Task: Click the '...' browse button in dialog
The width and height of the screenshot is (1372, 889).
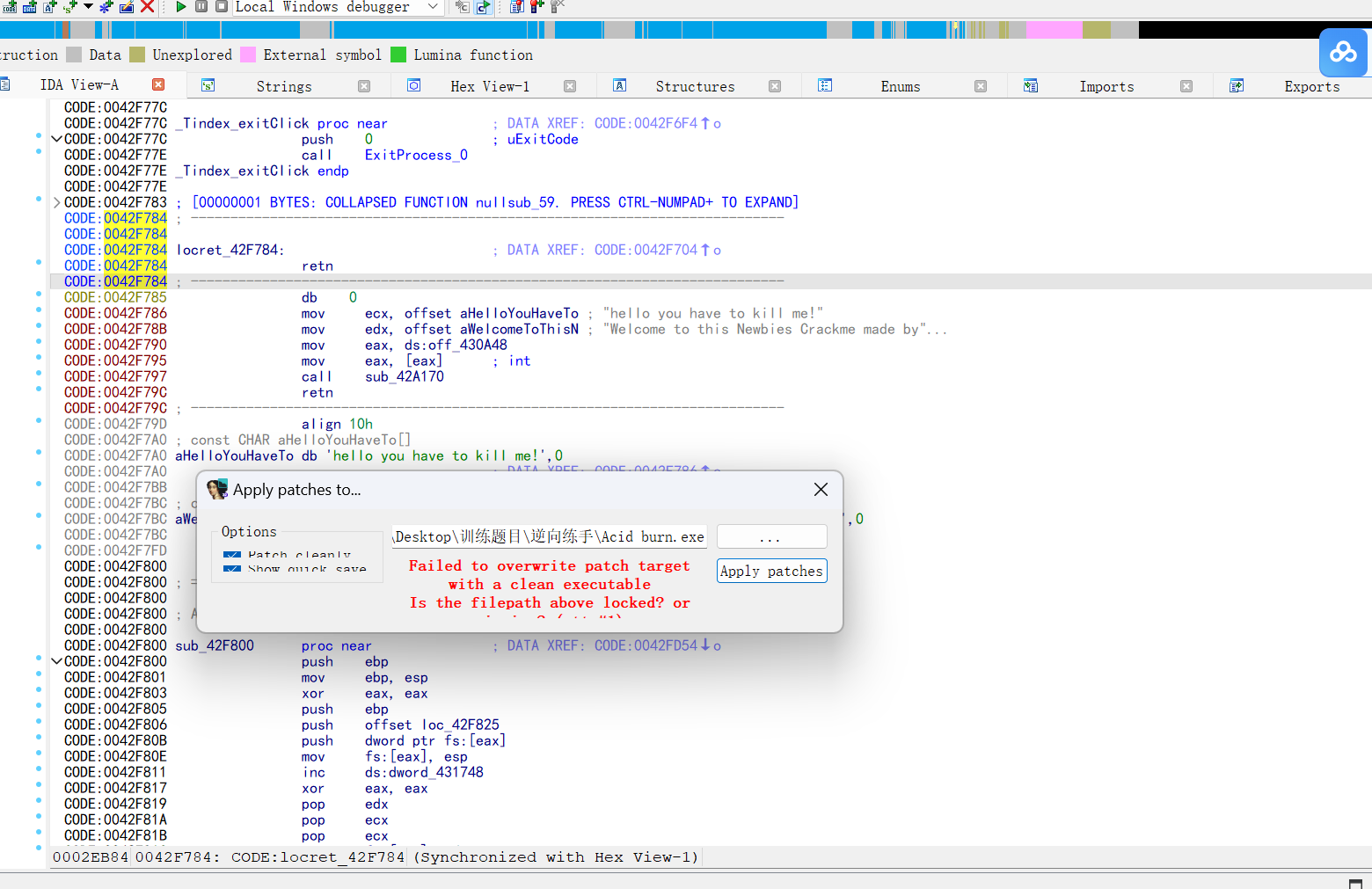Action: coord(771,536)
